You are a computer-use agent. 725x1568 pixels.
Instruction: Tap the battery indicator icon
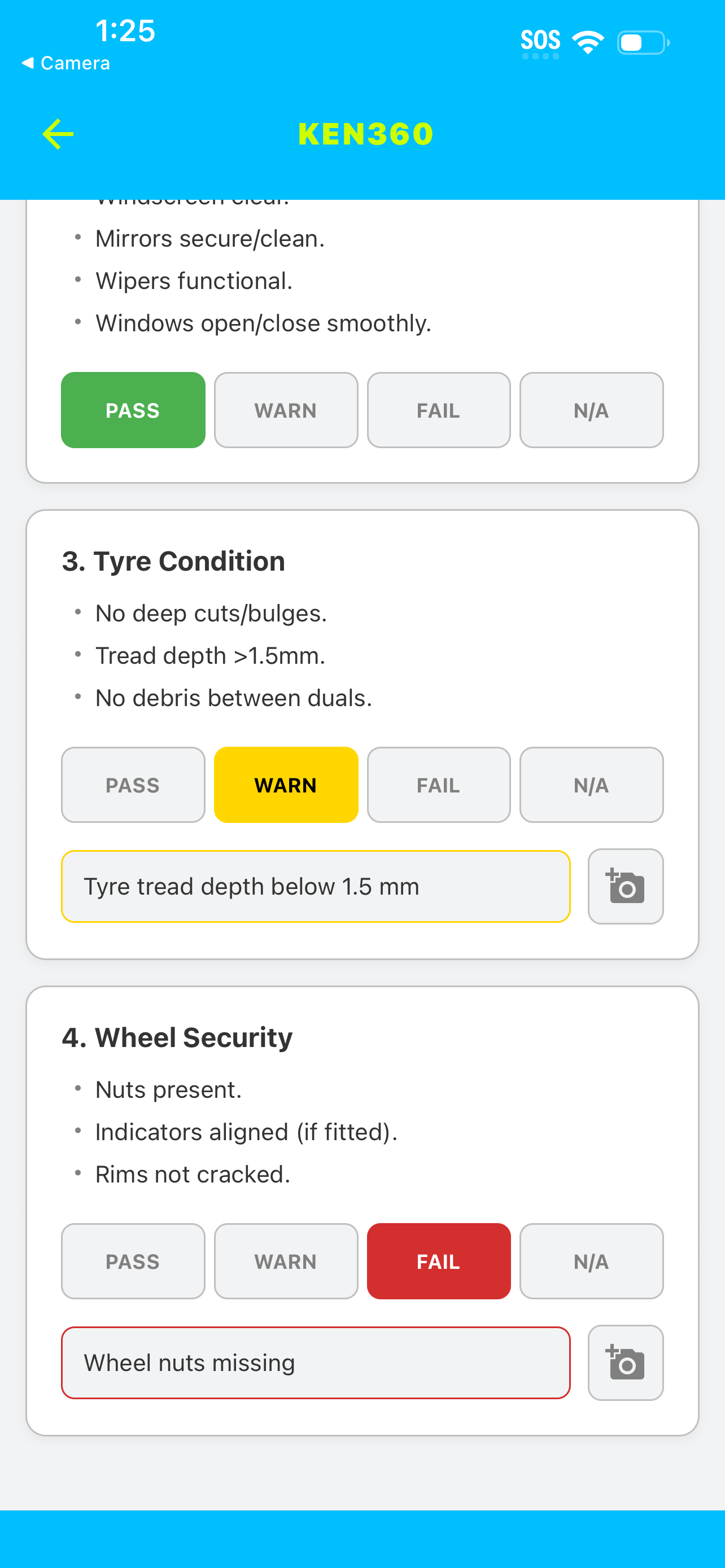(x=644, y=42)
